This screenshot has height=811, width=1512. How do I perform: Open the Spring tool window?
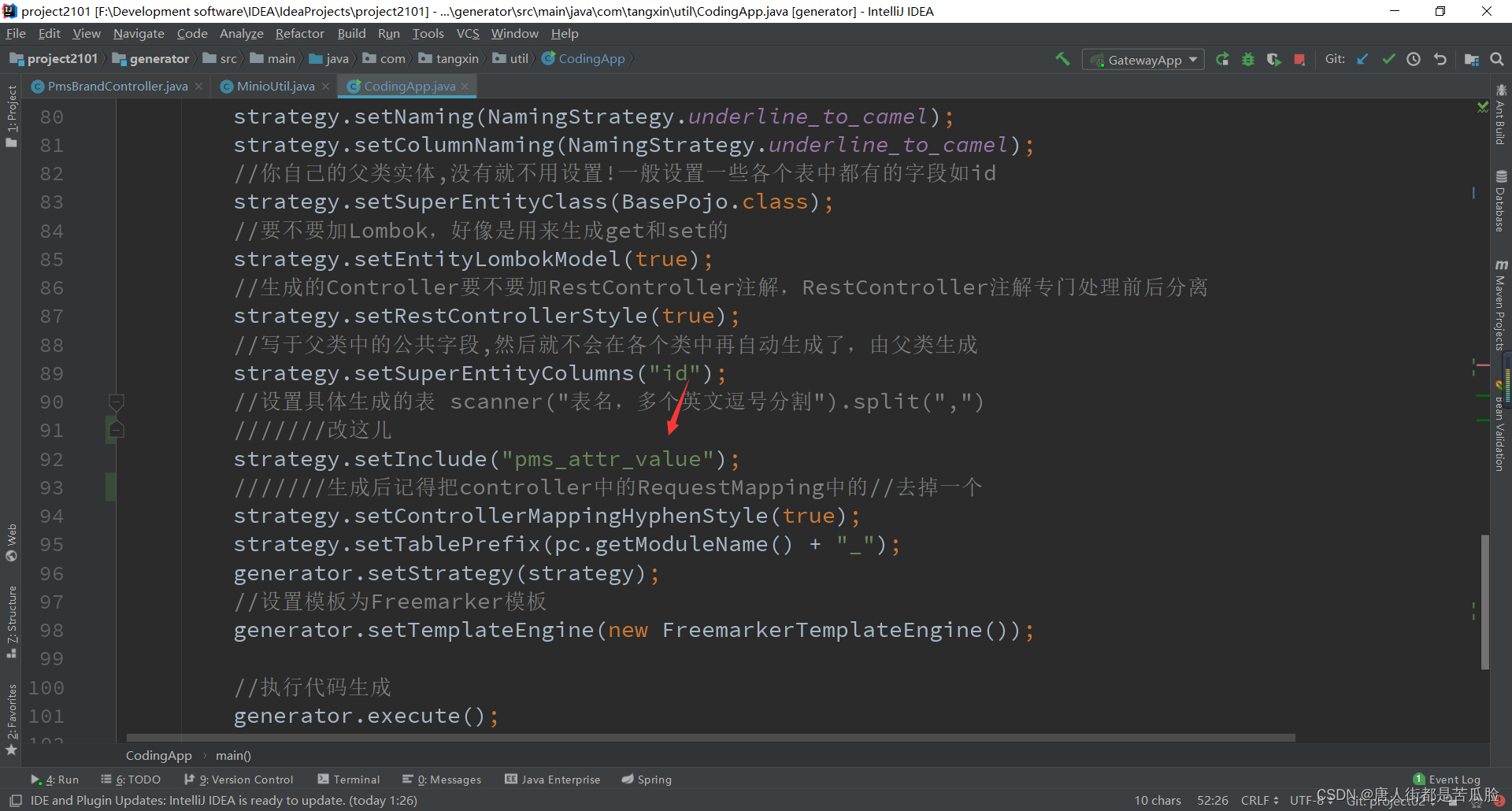tap(647, 780)
